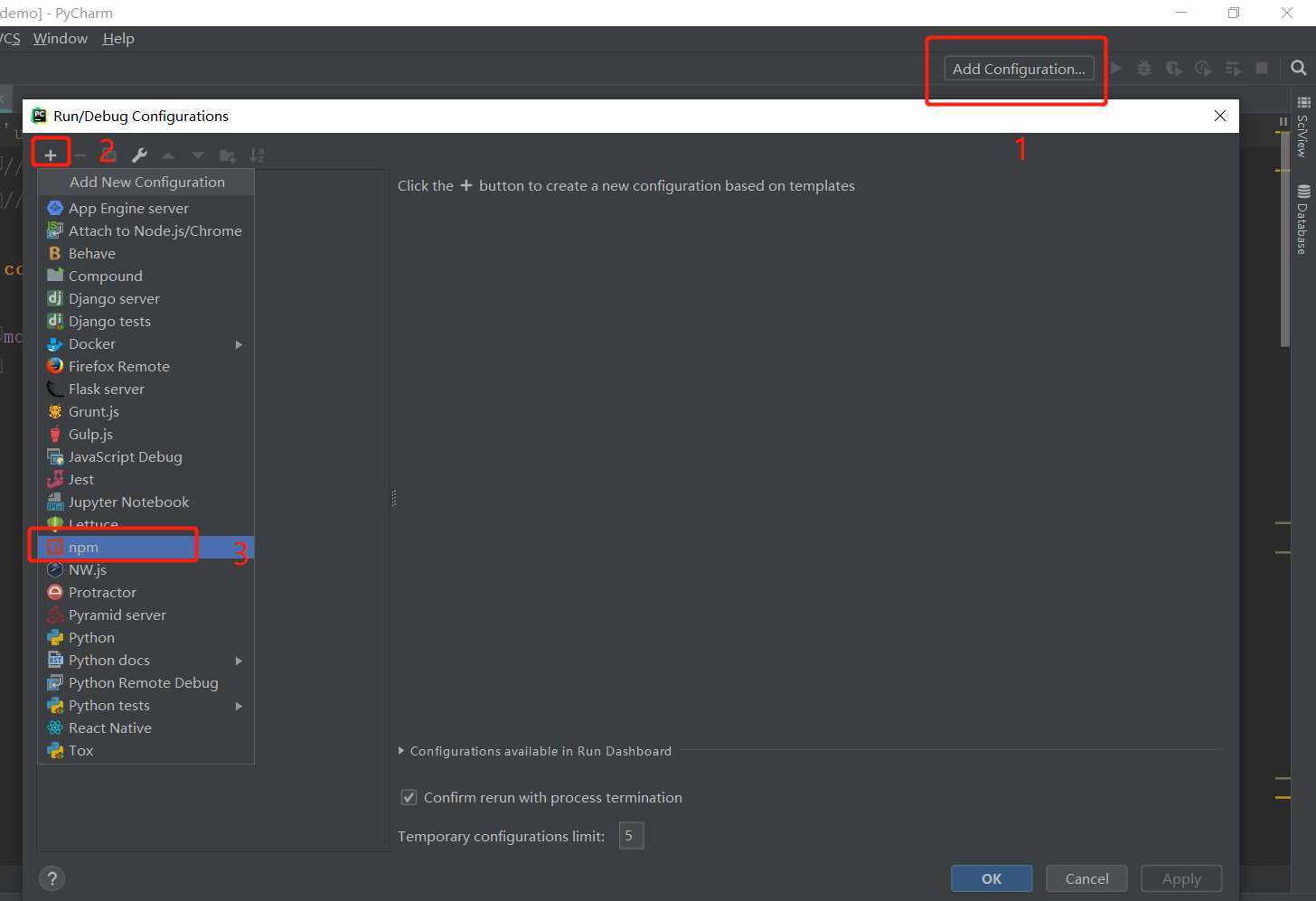This screenshot has width=1316, height=901.
Task: Expand the Python docs submenu arrow
Action: click(x=239, y=661)
